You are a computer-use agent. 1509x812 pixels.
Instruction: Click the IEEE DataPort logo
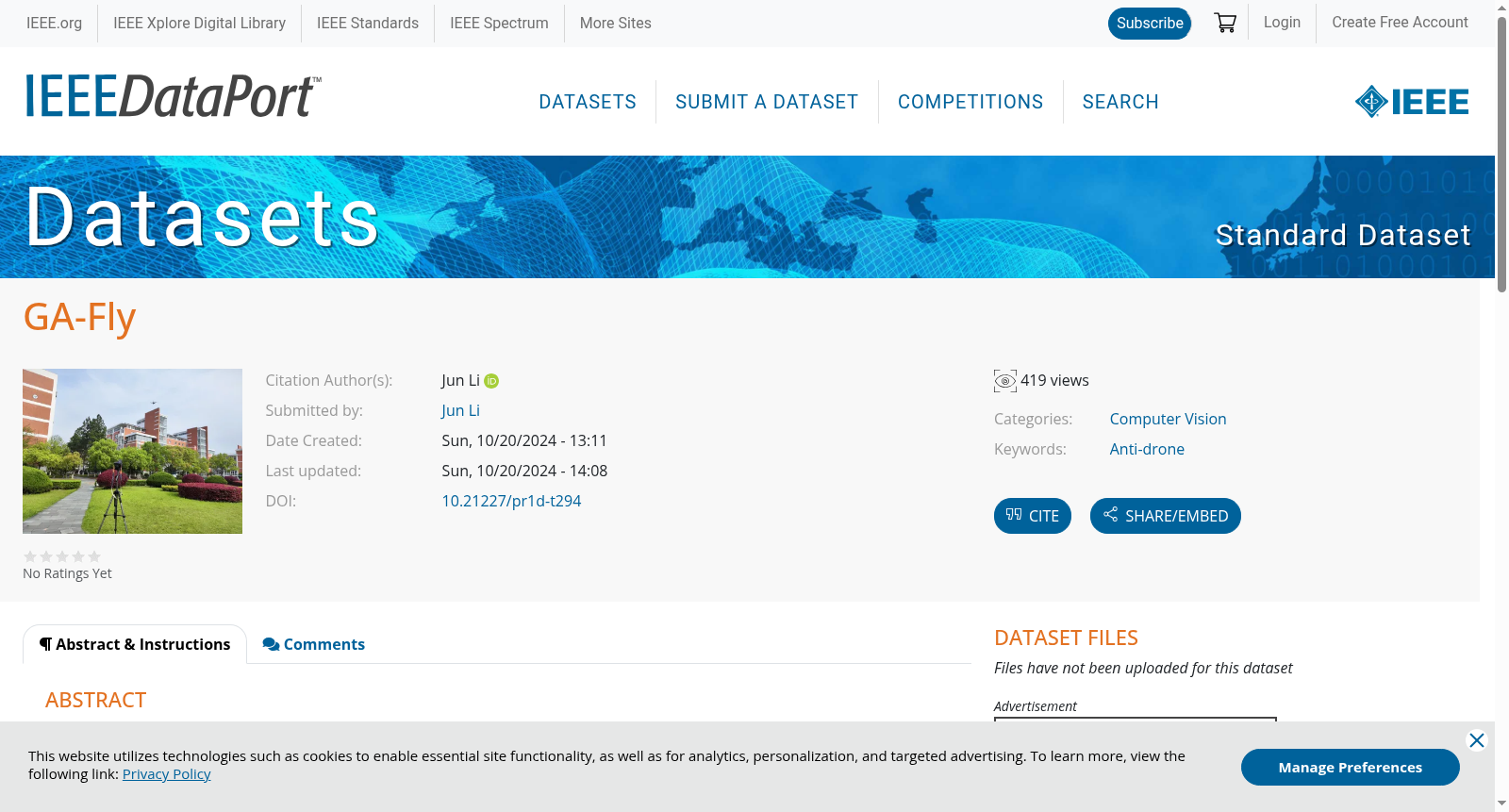point(173,96)
